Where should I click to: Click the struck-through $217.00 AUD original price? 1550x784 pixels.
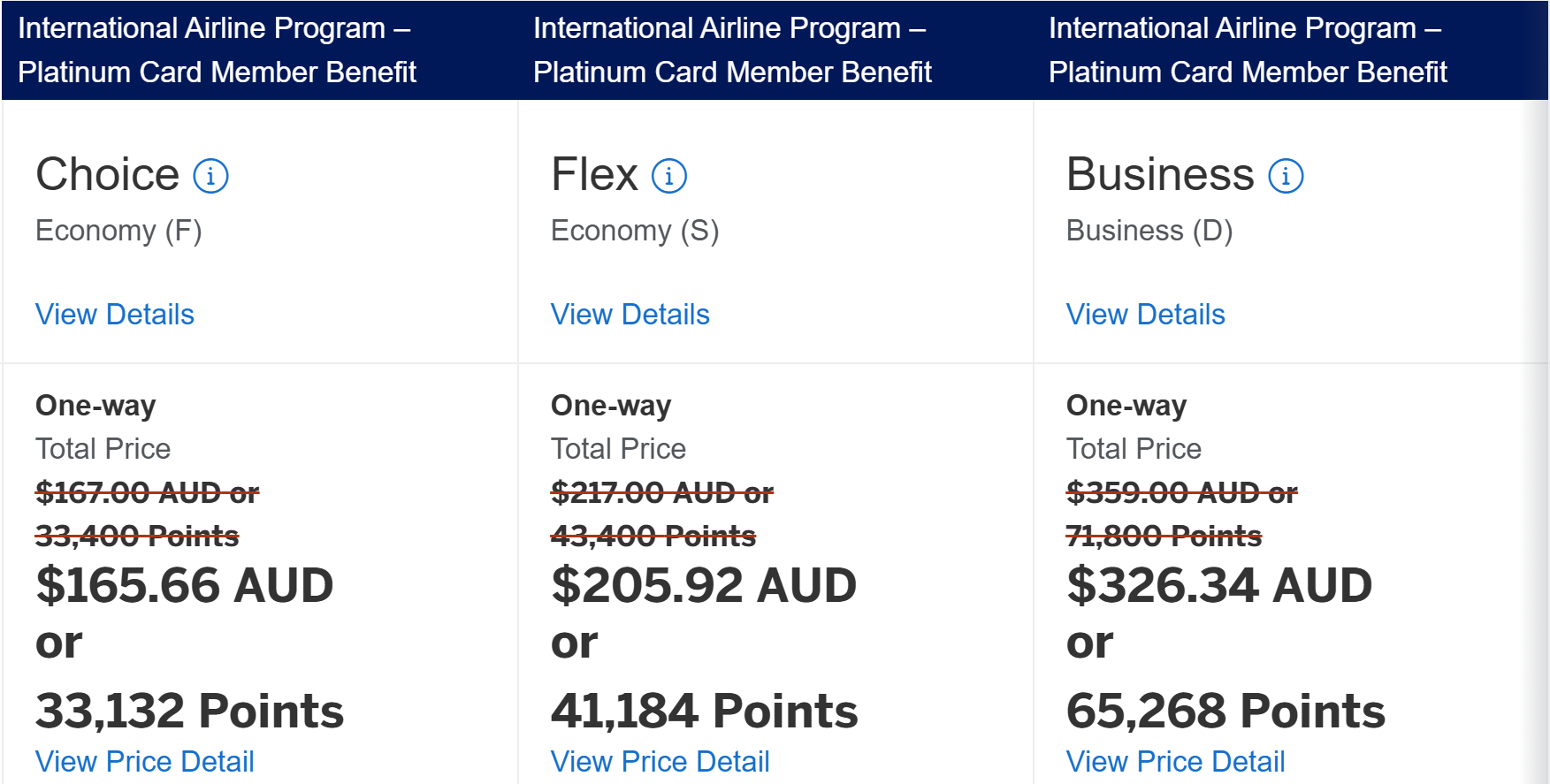662,492
